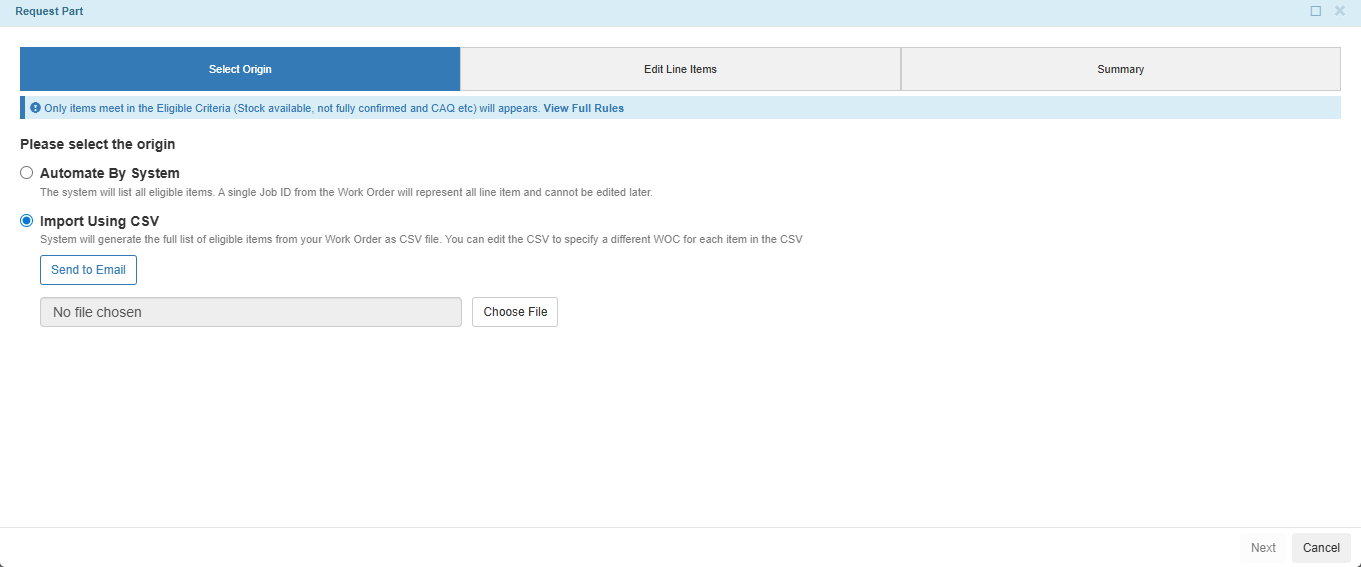
Task: Open the View Full Rules link
Action: tap(583, 108)
